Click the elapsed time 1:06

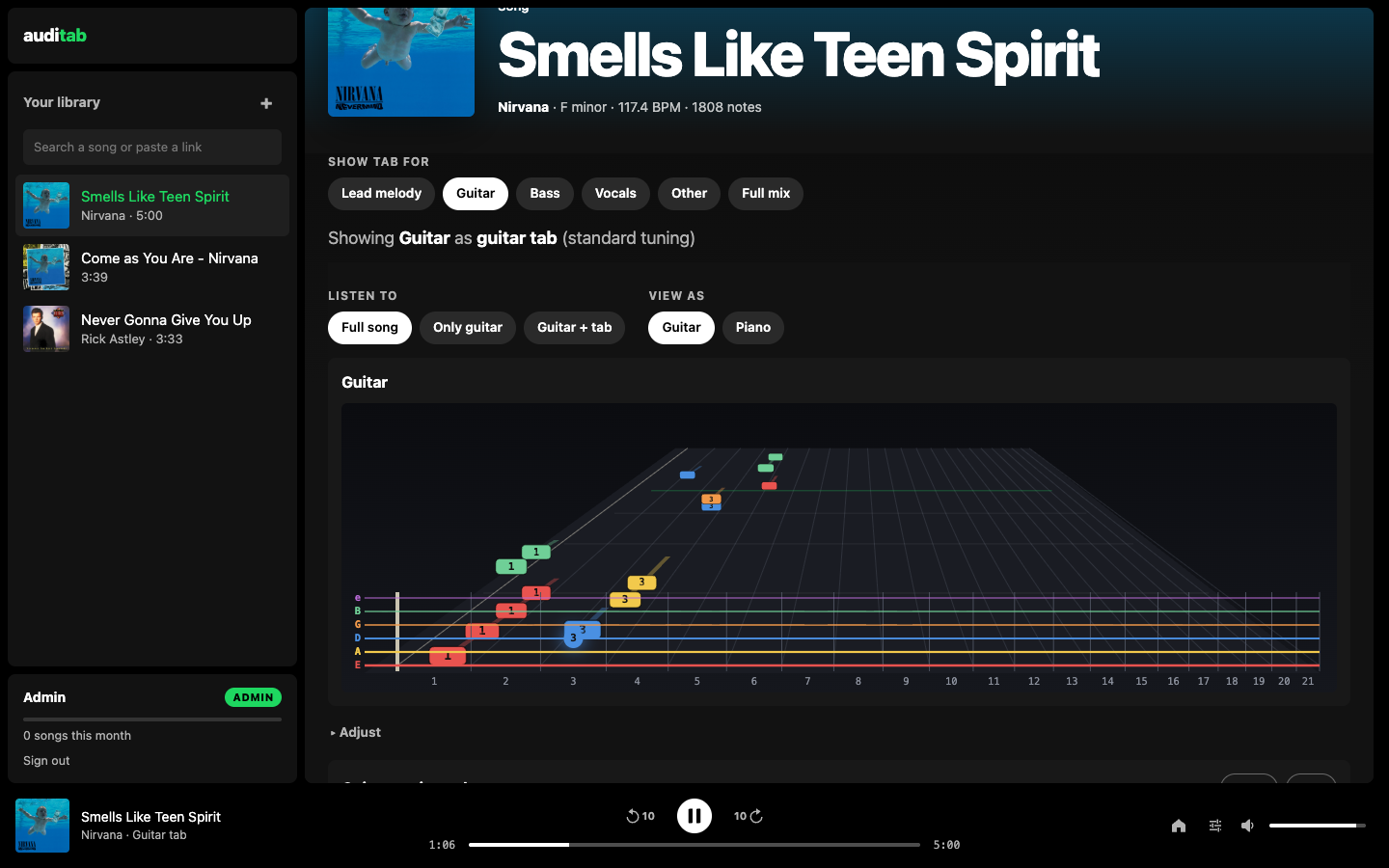click(x=442, y=845)
